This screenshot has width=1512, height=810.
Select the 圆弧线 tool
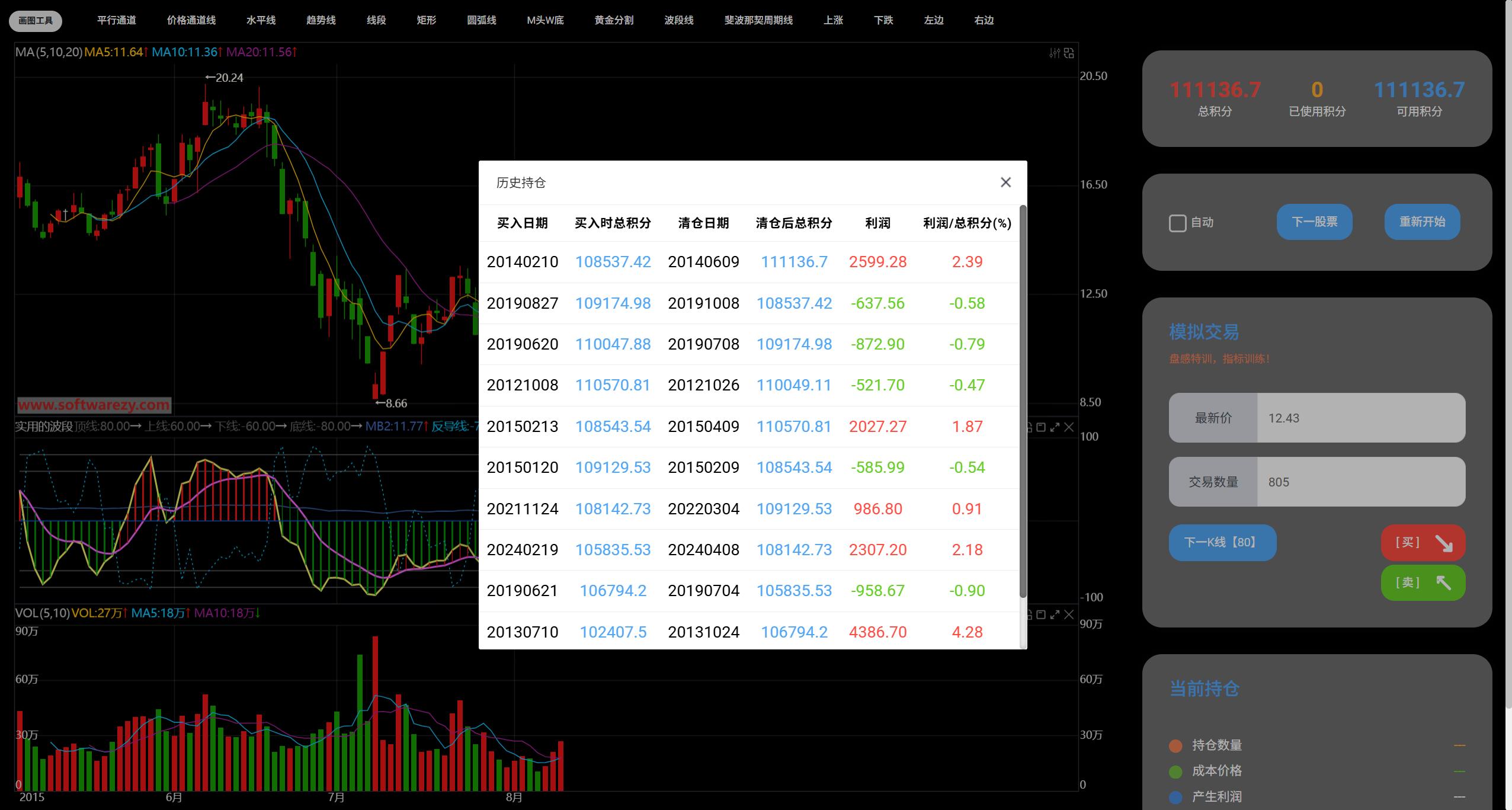[x=482, y=20]
